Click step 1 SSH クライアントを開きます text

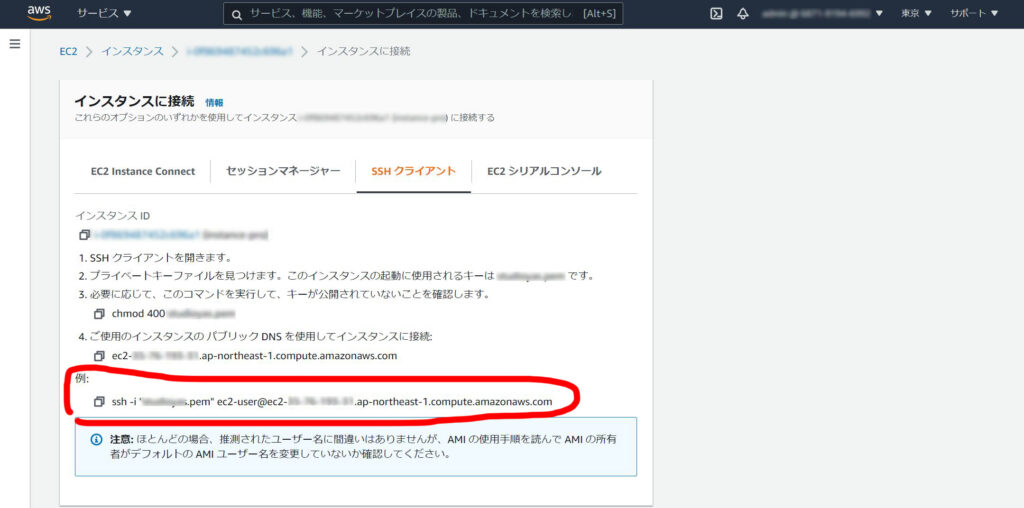tap(155, 257)
